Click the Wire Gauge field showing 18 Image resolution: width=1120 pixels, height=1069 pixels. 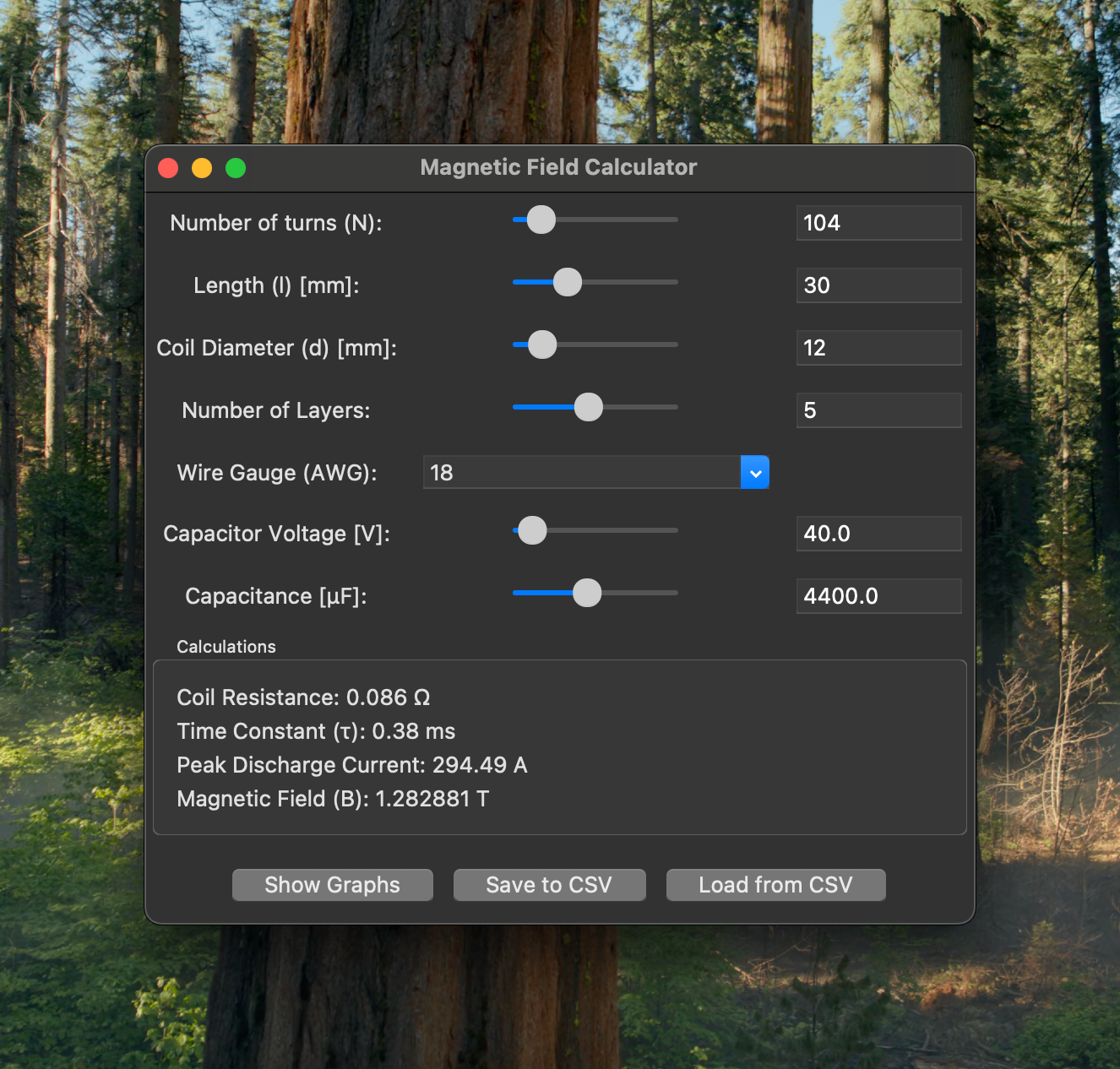[581, 473]
